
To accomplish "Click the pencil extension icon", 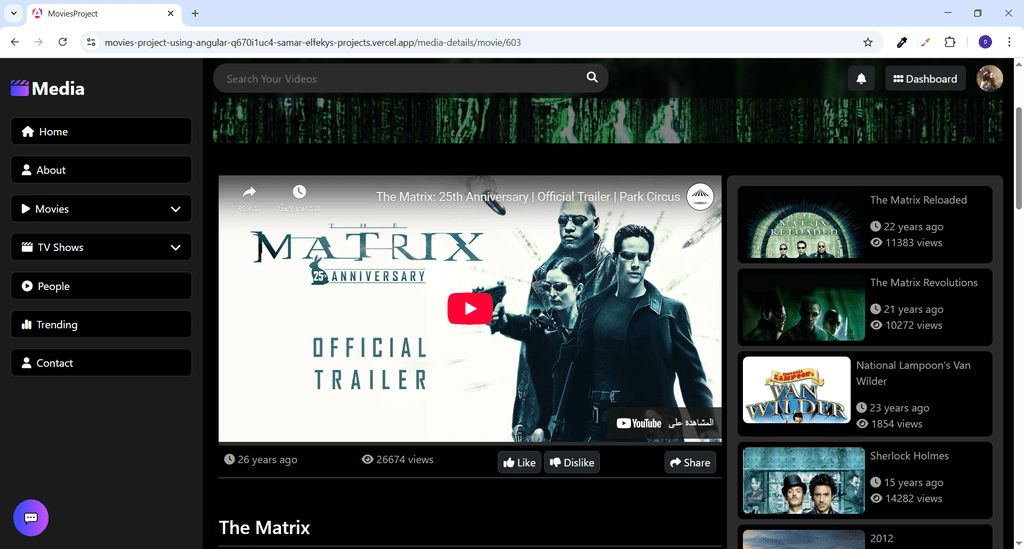I will point(925,42).
